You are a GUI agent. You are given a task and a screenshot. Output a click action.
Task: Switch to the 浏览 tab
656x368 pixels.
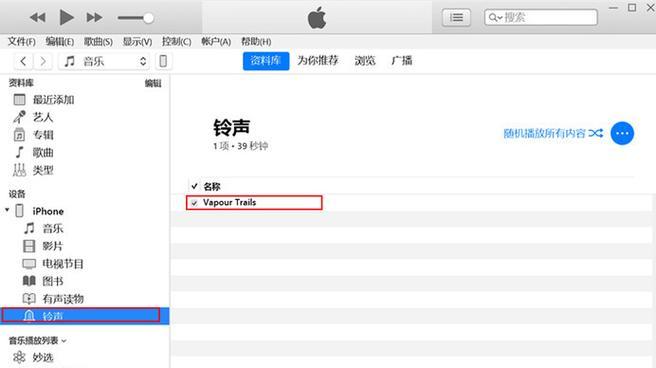[365, 61]
